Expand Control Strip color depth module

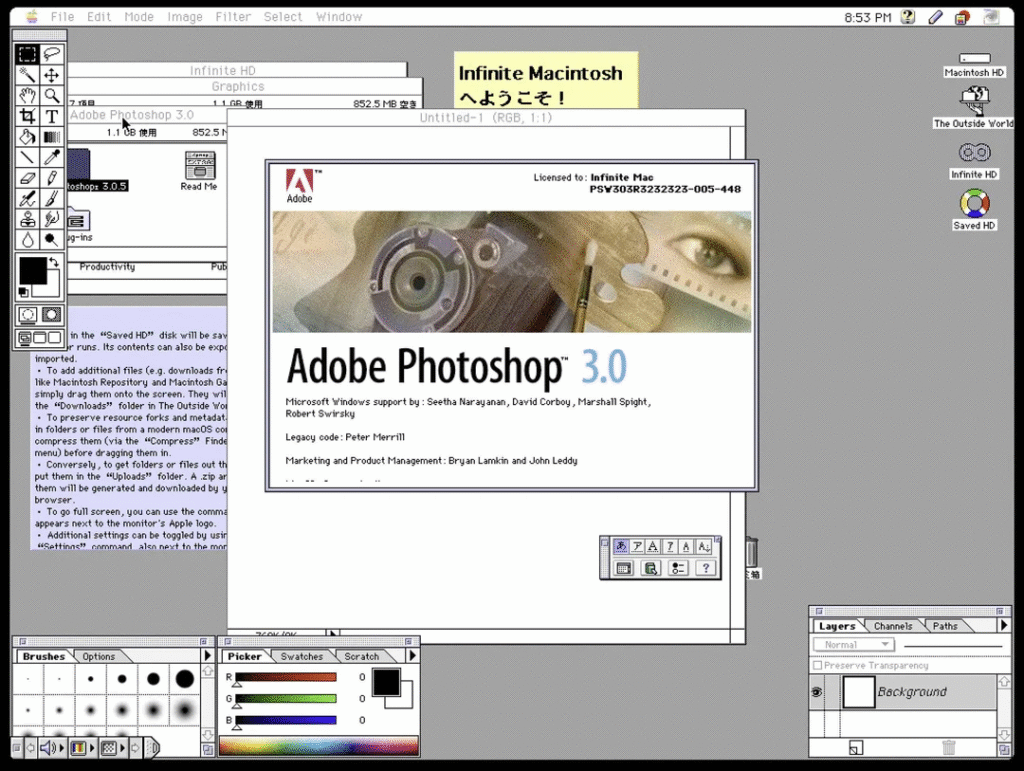point(82,747)
